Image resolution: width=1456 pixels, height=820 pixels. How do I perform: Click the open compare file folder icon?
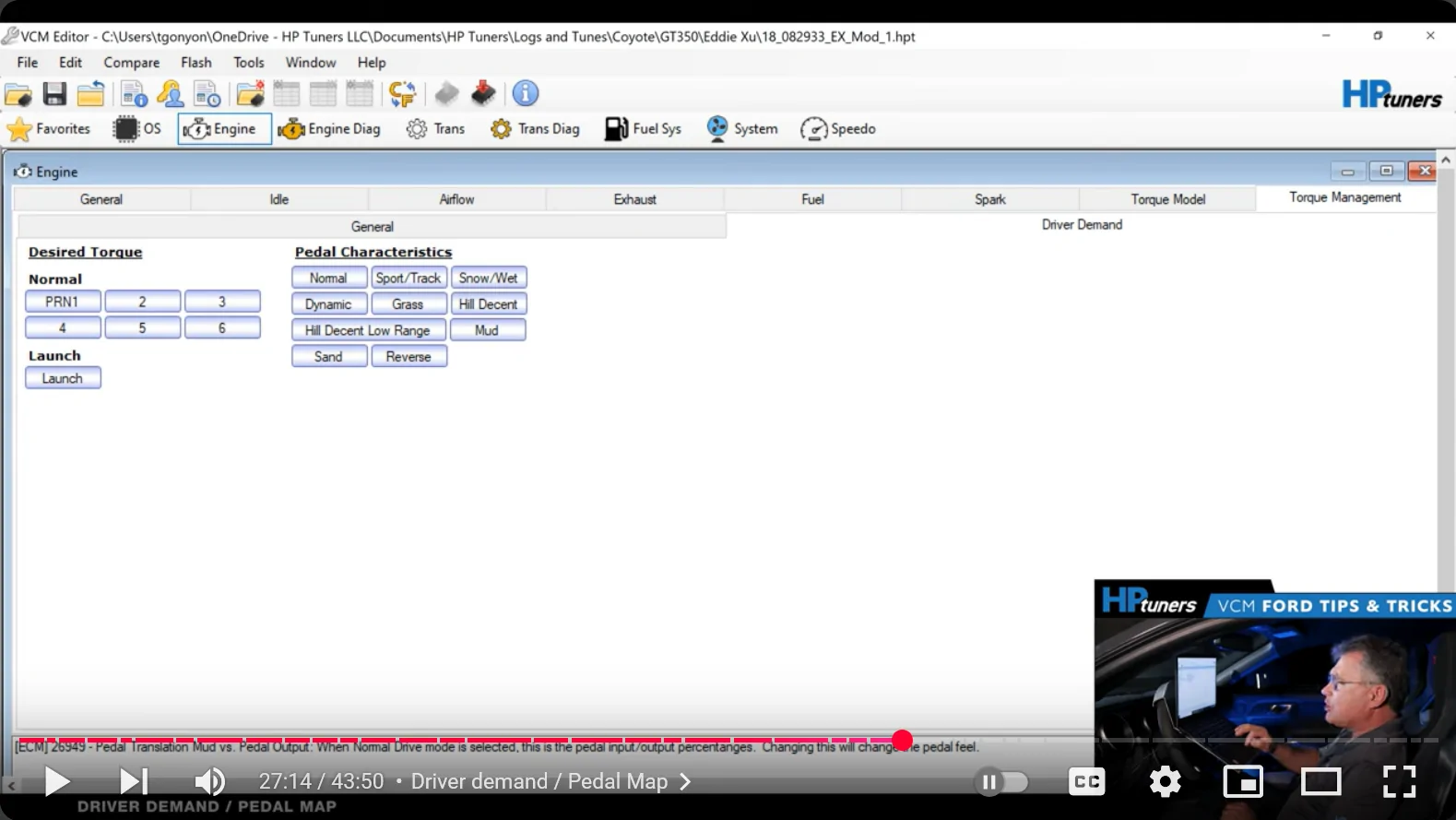(x=250, y=94)
